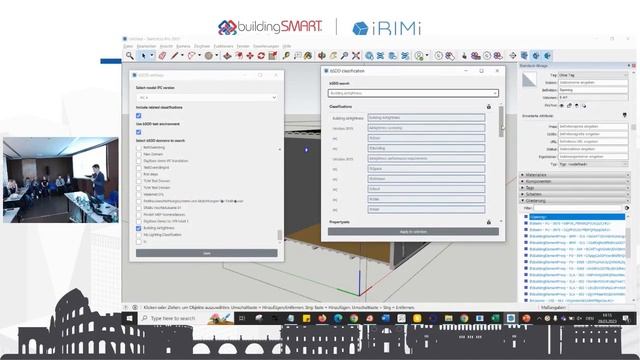Select the Tape Measure tool
This screenshot has height=360, width=640.
point(286,56)
